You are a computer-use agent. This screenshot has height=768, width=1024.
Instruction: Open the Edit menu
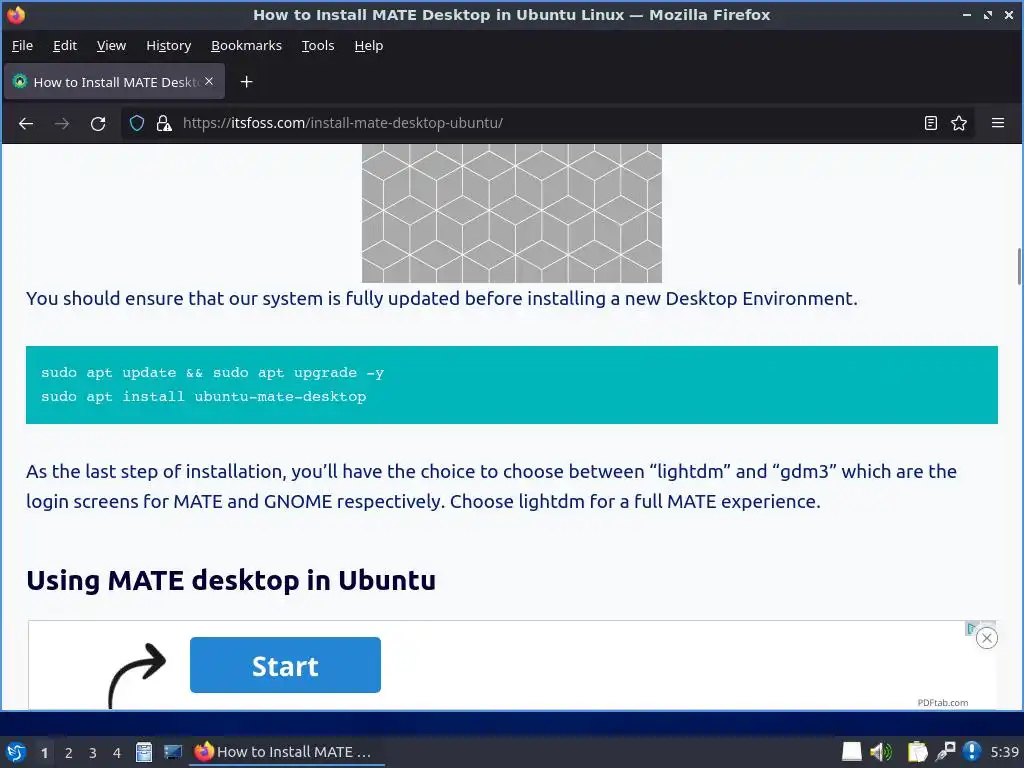pos(65,46)
